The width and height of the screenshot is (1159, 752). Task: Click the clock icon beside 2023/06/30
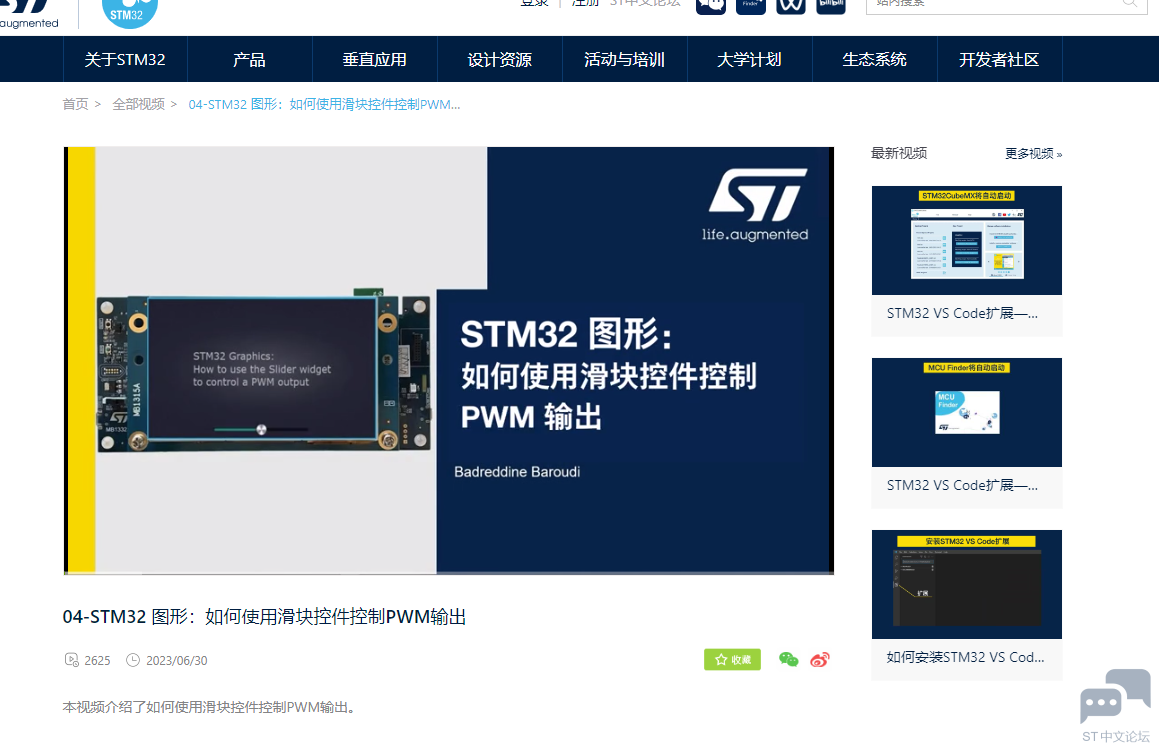coord(133,660)
